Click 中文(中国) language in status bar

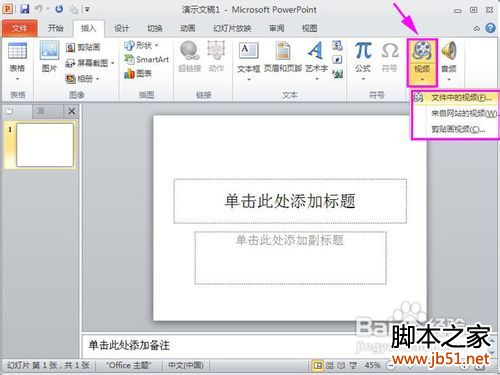185,366
